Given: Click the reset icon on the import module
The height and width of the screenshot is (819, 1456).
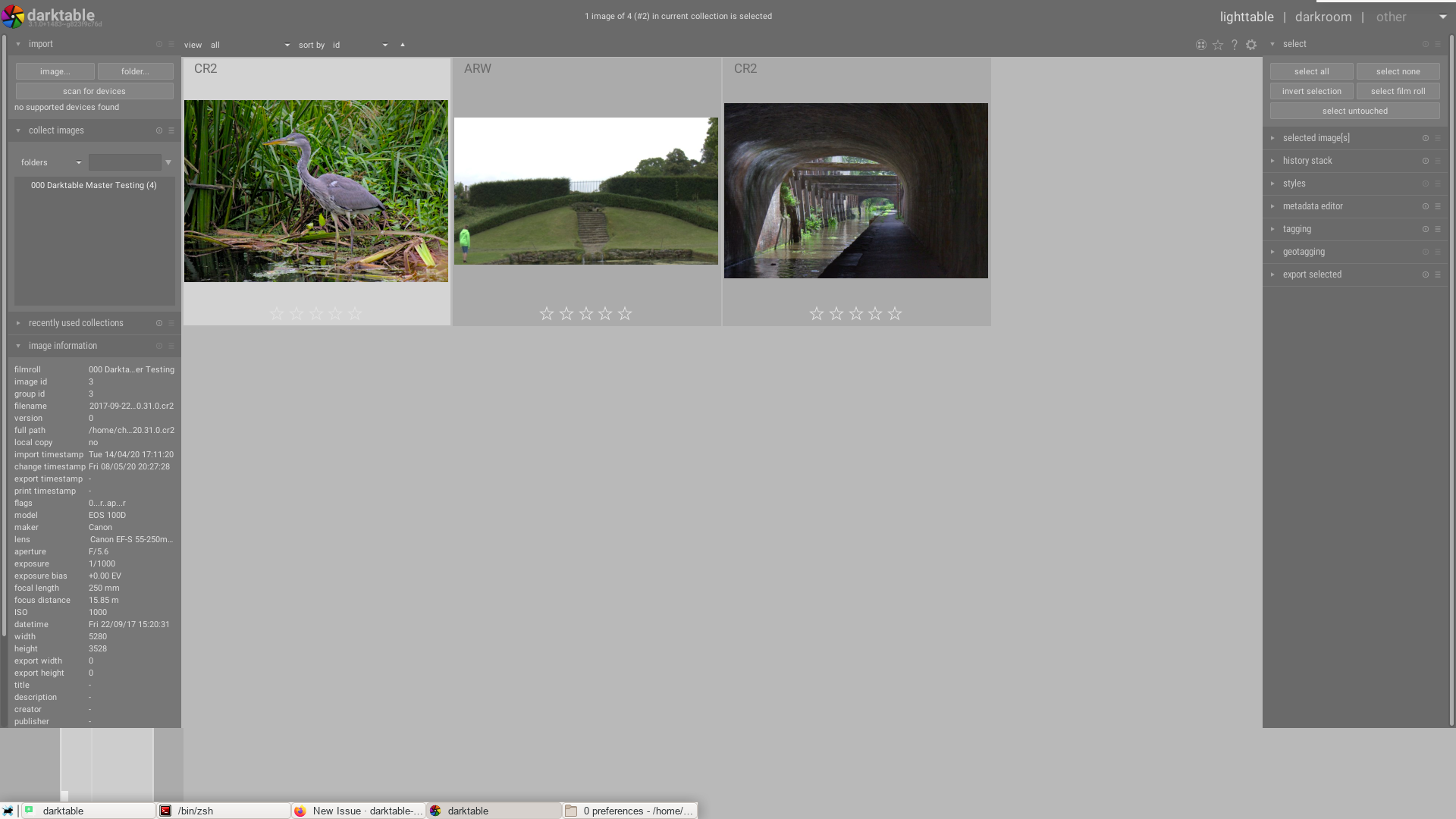Looking at the screenshot, I should 159,44.
